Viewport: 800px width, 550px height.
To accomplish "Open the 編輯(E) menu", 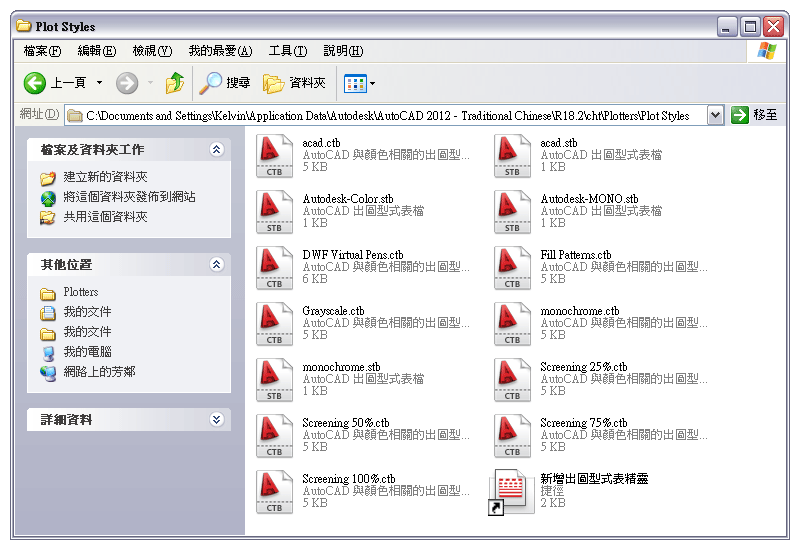I will 97,51.
